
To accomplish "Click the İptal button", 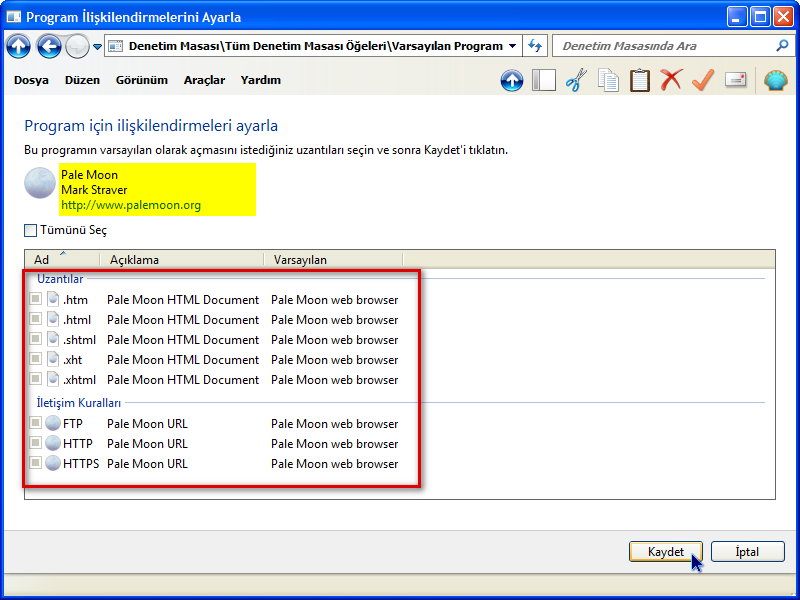I will (747, 552).
